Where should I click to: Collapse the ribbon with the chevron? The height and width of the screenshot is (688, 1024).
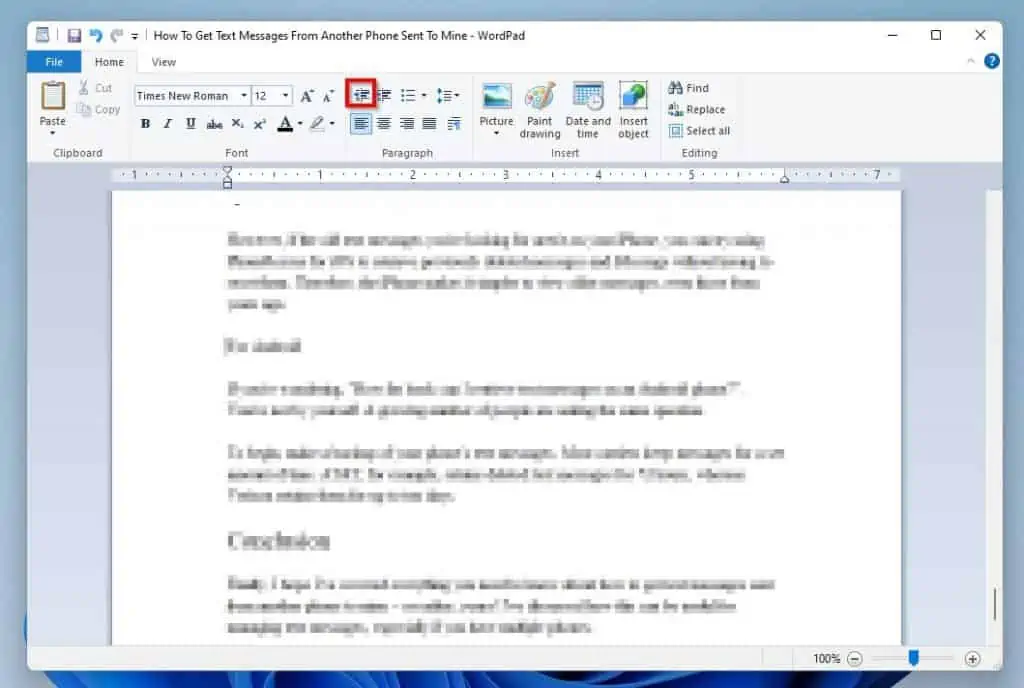point(970,61)
